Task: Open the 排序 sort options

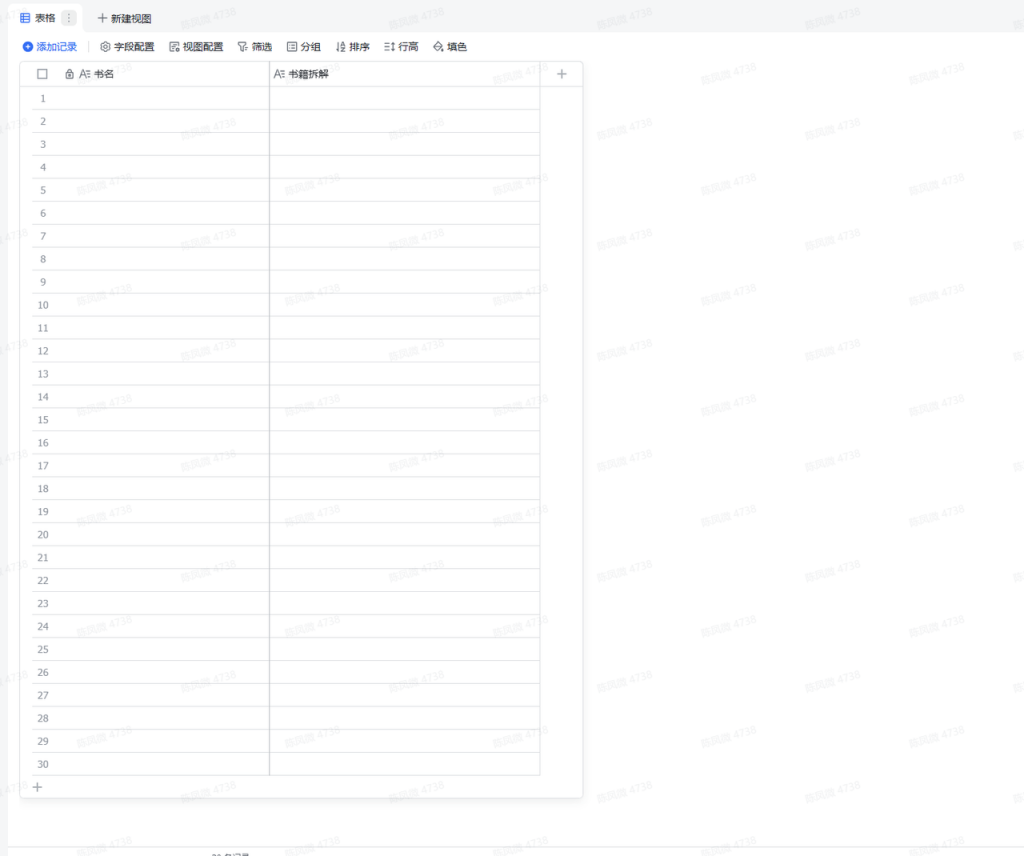Action: (353, 47)
